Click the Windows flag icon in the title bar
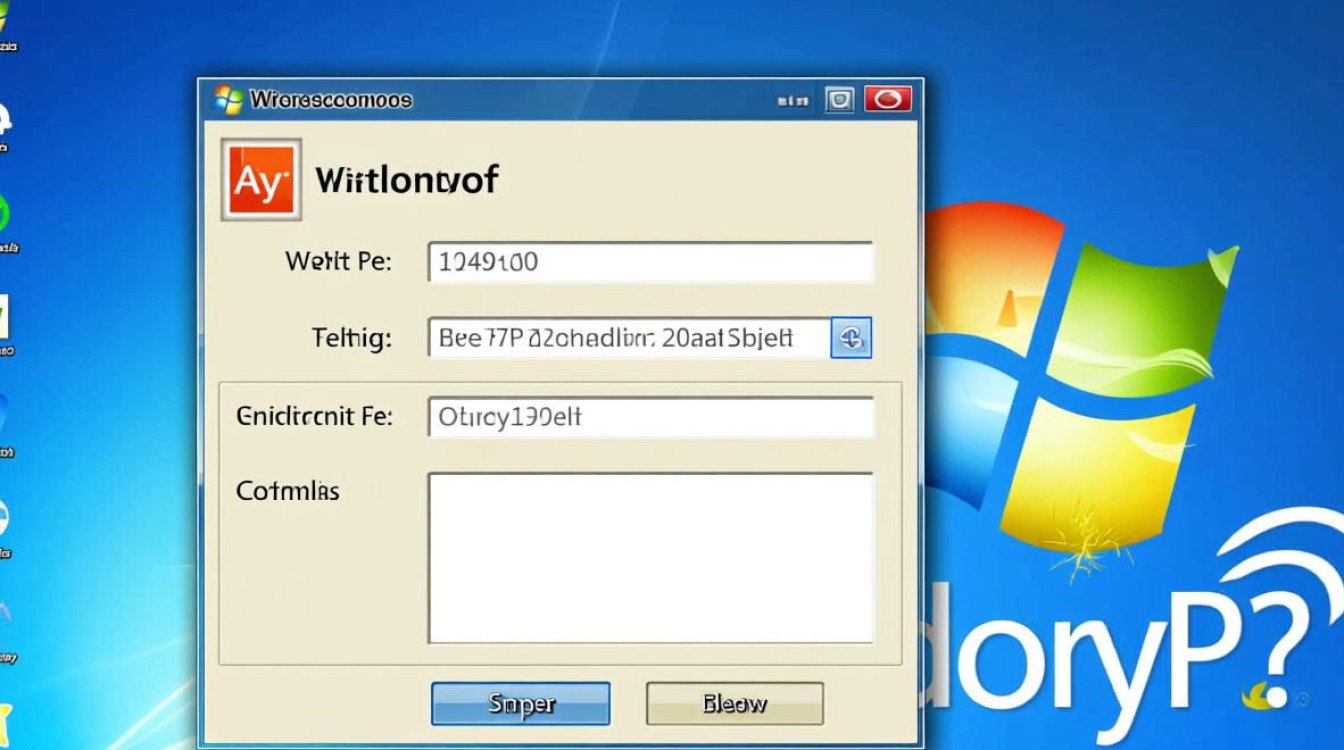Image resolution: width=1344 pixels, height=750 pixels. [x=228, y=99]
